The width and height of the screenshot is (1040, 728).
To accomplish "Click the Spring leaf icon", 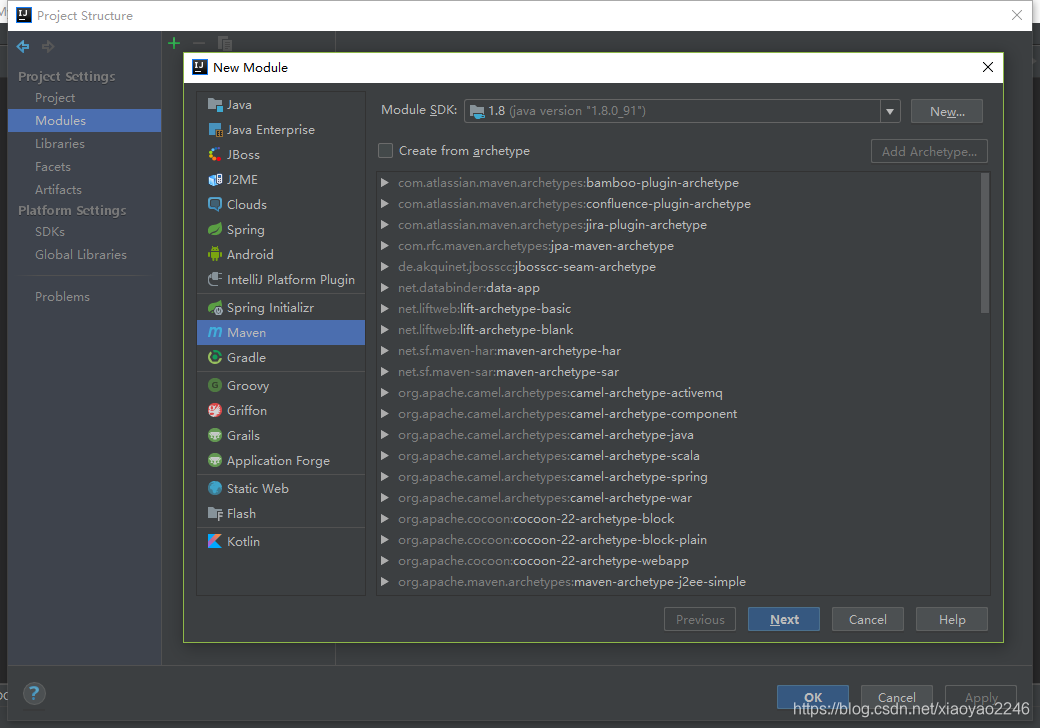I will point(215,229).
